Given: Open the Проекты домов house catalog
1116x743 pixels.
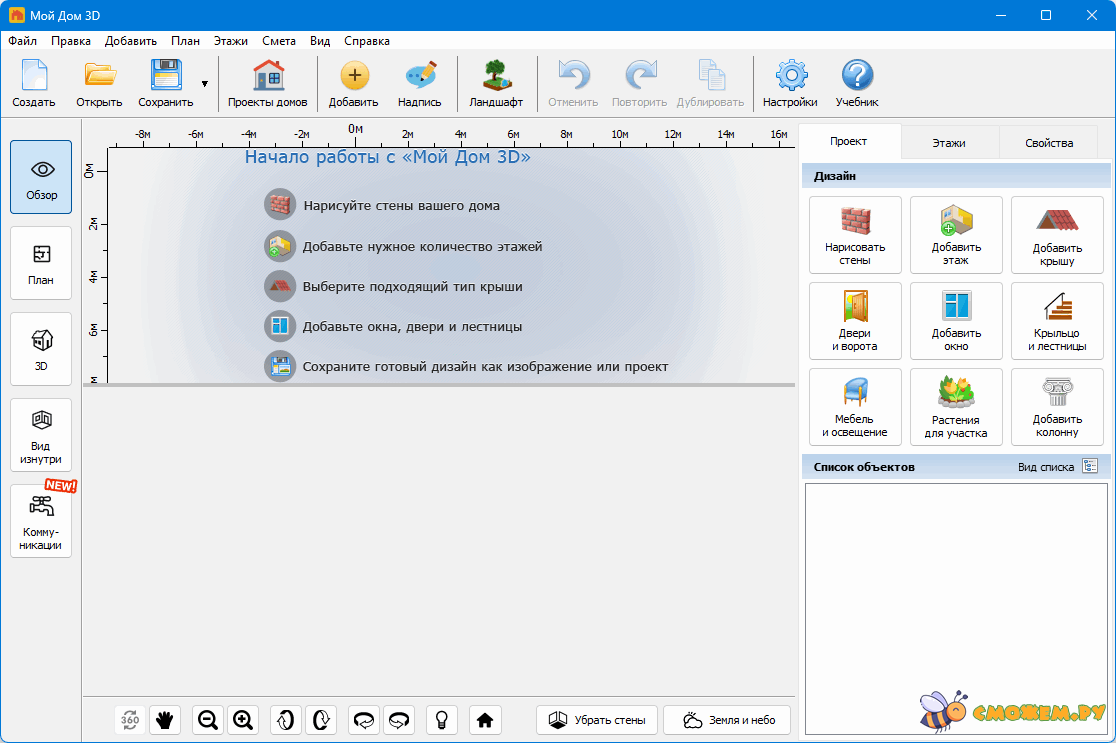Looking at the screenshot, I should point(268,83).
